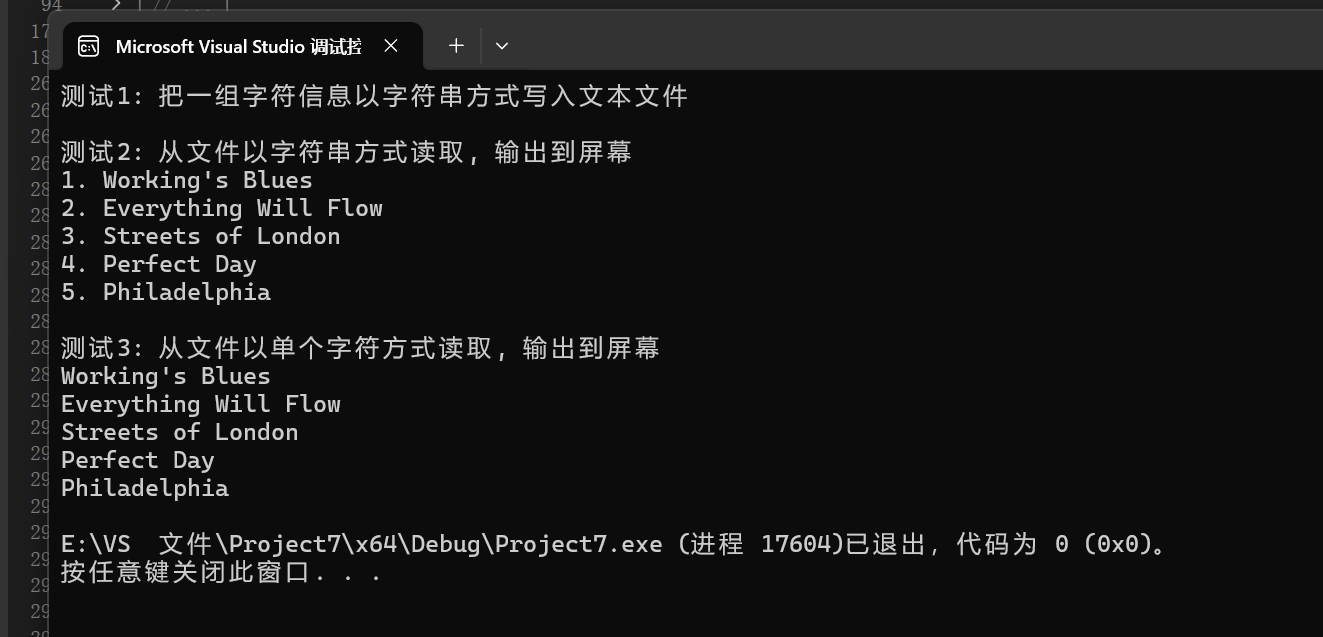Screen dimensions: 1323x637
Task: Click the '按任意键关闭此窗口' prompt line
Action: [x=220, y=572]
